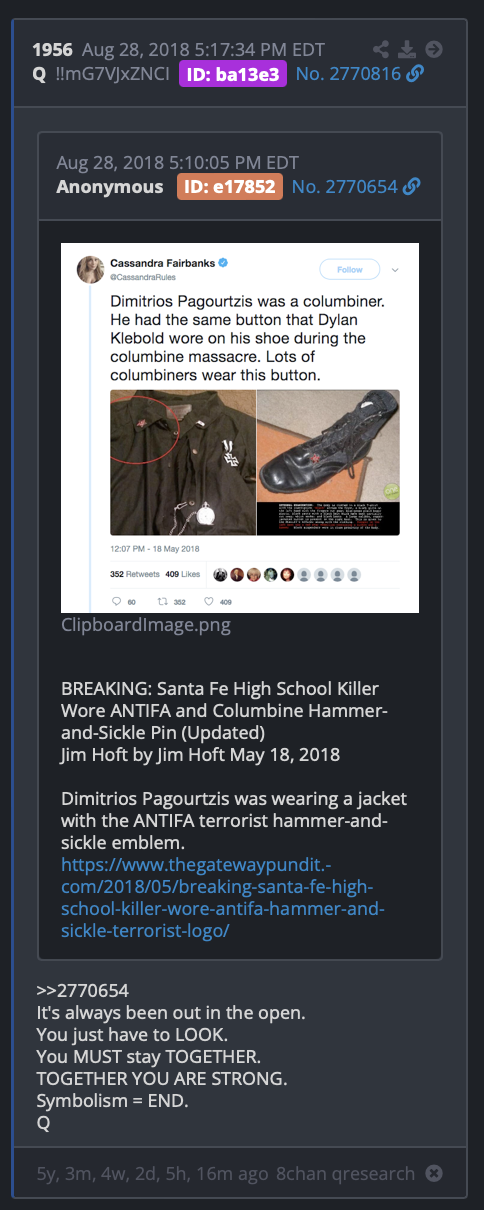Image resolution: width=484 pixels, height=1210 pixels.
Task: Click the X icon after 8chan qresearch
Action: click(434, 1173)
